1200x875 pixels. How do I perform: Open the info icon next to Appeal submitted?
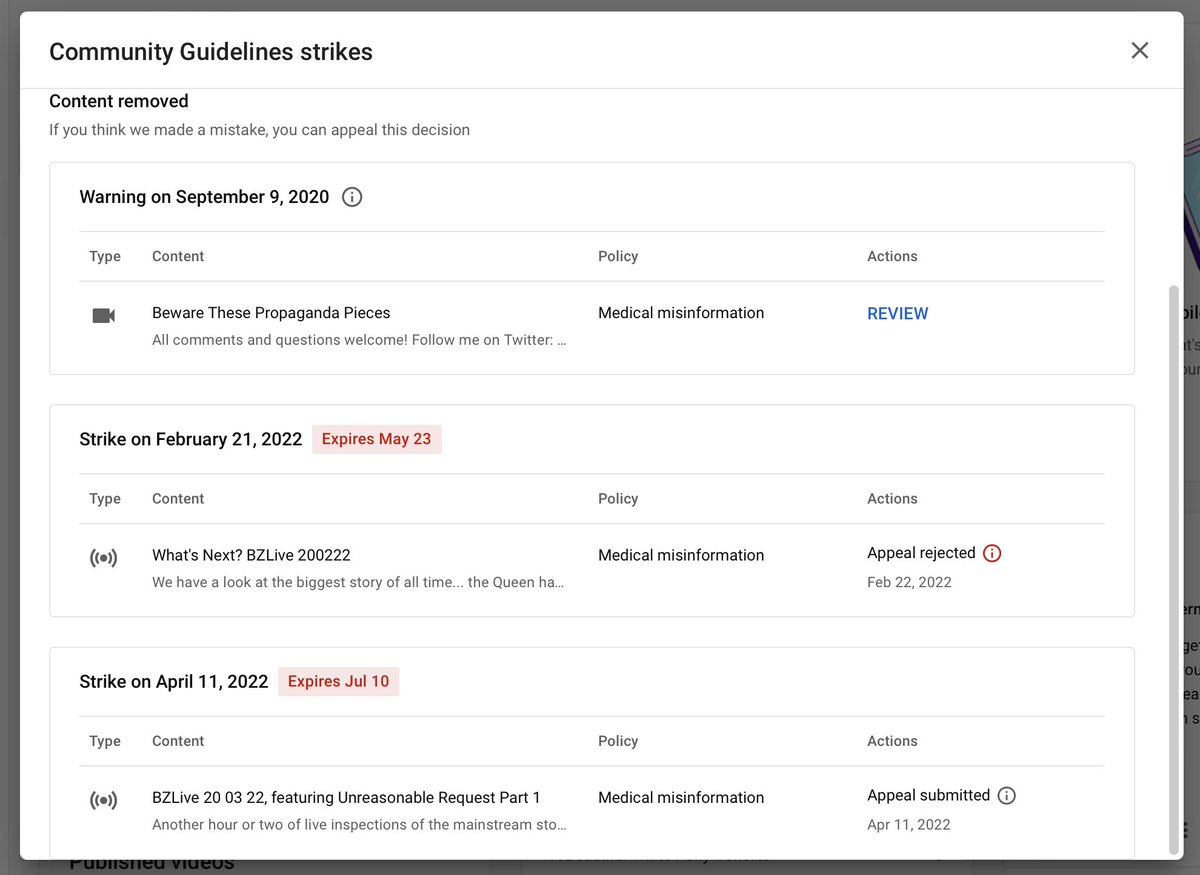coord(1007,795)
